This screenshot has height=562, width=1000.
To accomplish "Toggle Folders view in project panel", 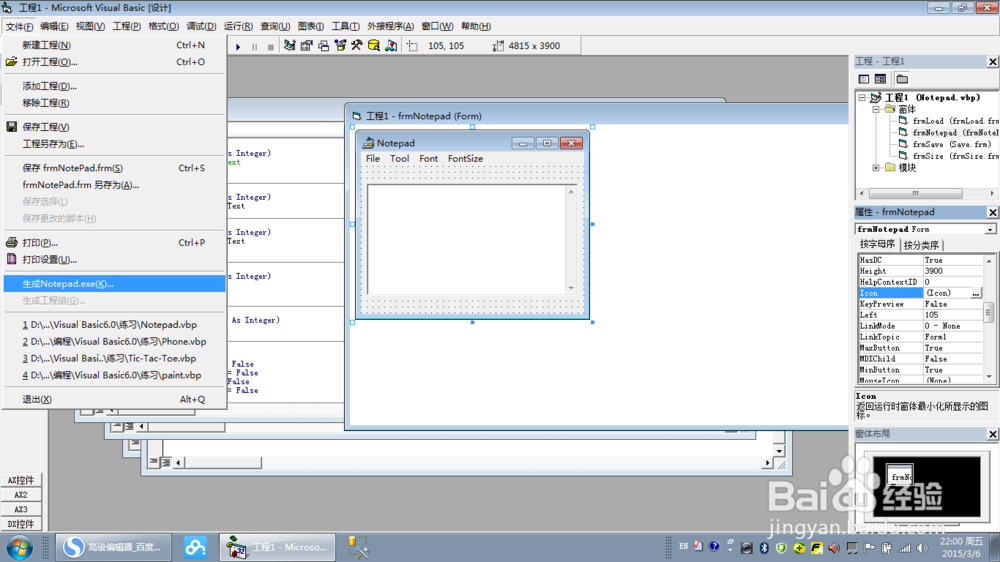I will 902,79.
